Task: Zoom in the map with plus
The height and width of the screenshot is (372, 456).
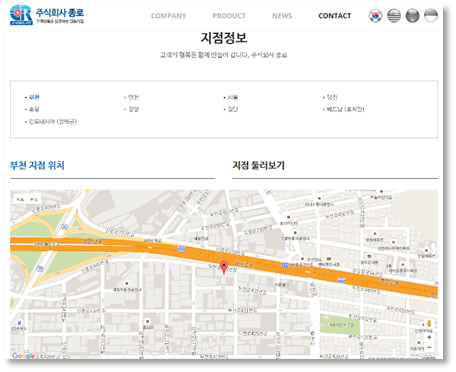Action: click(x=429, y=337)
